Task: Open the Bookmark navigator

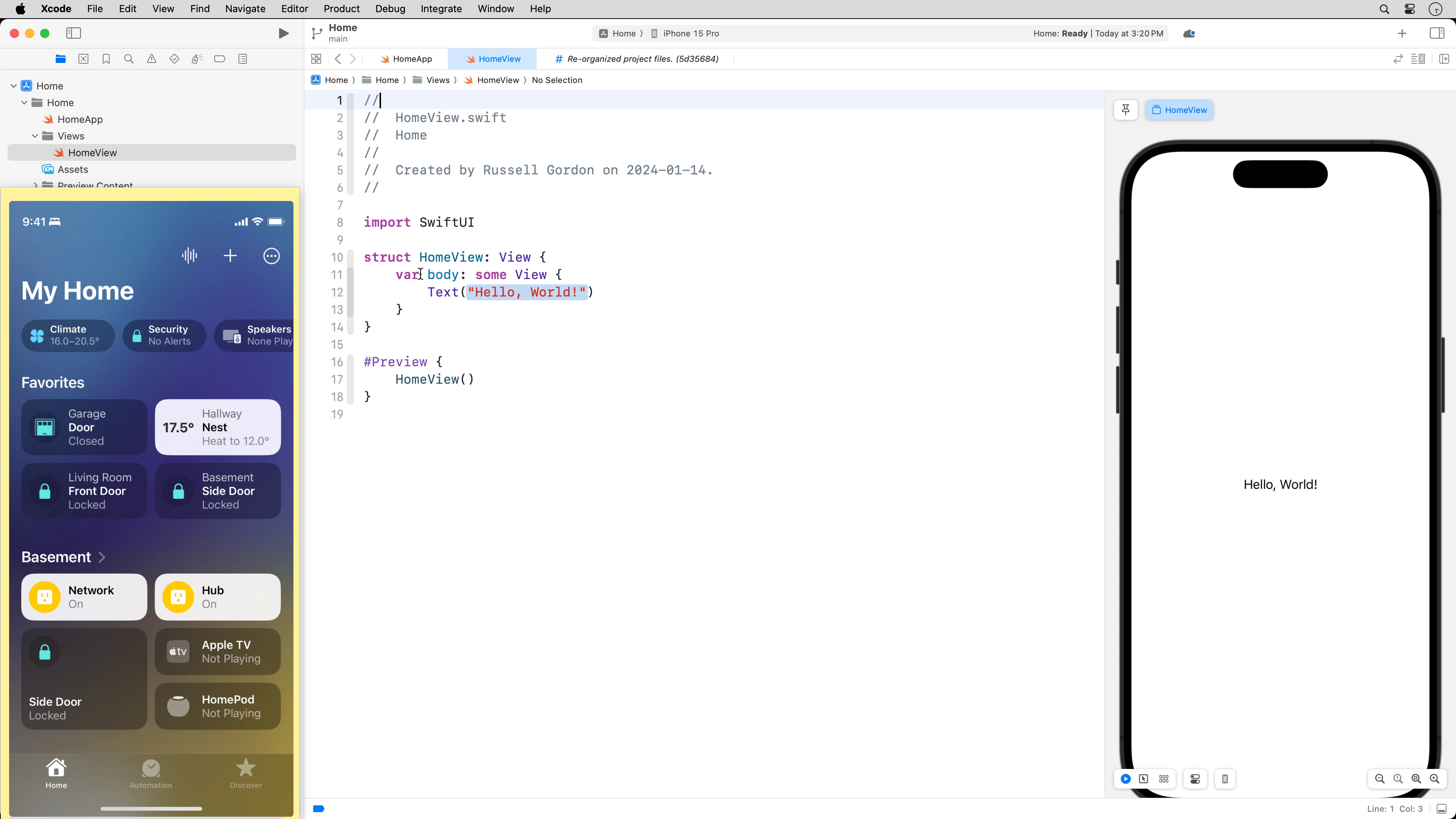Action: [106, 59]
